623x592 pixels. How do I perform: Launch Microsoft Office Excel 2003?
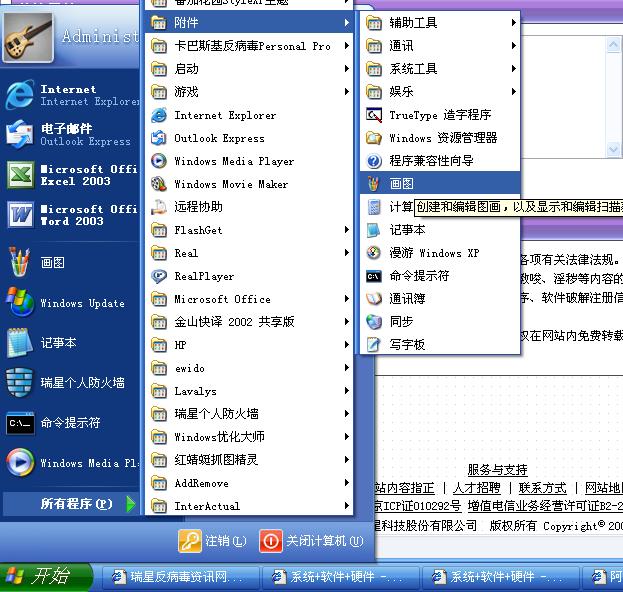tap(70, 175)
